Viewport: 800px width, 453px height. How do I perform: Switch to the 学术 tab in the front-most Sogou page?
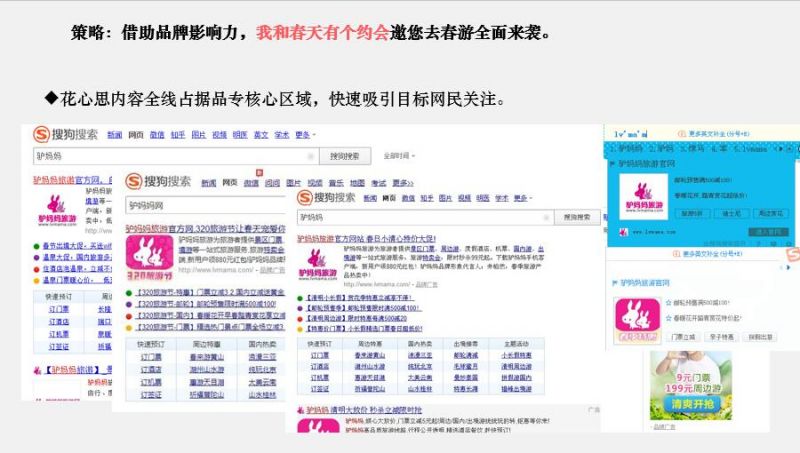click(x=502, y=198)
